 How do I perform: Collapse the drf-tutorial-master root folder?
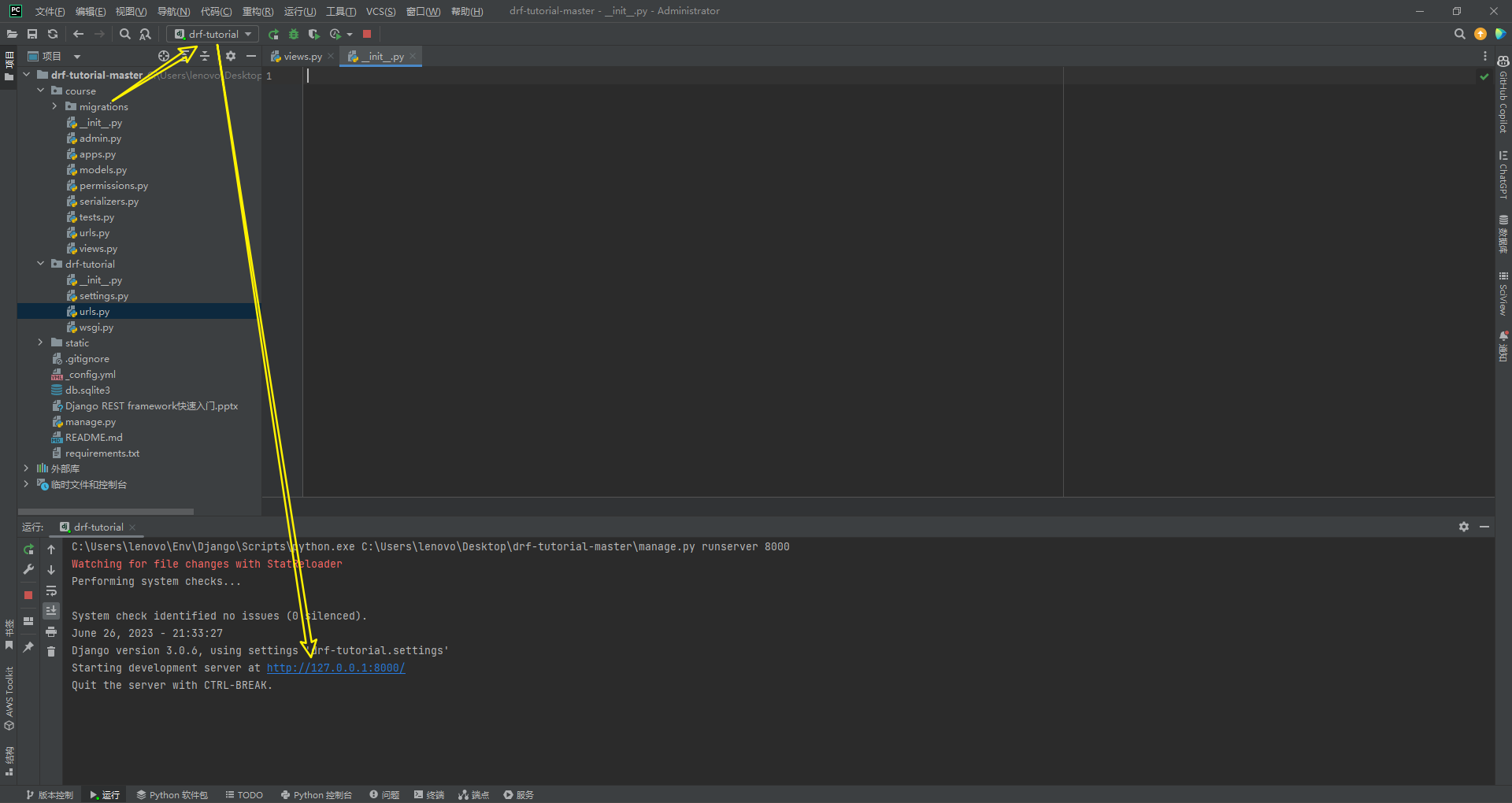tap(27, 75)
